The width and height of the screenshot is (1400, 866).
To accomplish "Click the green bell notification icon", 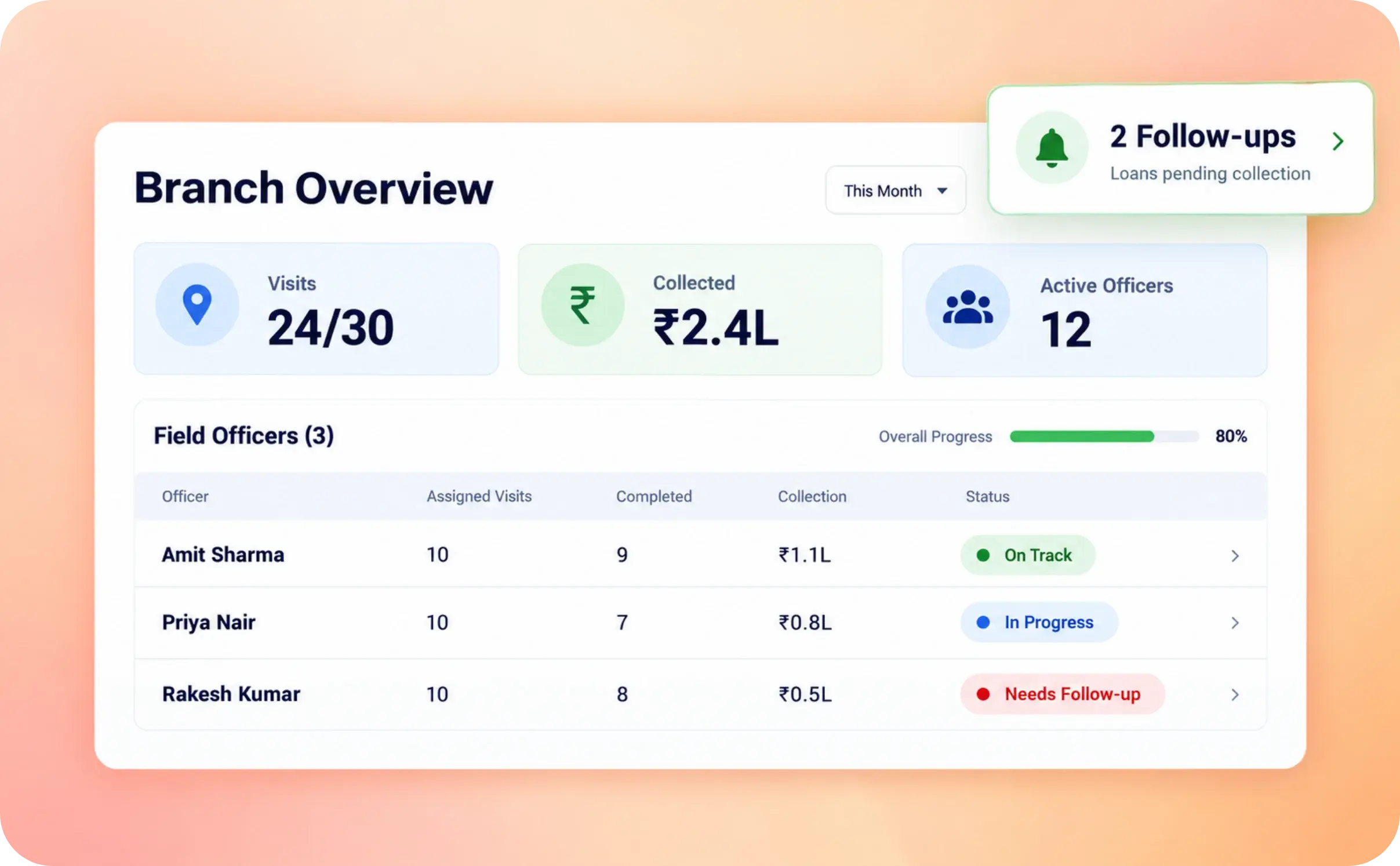I will [x=1052, y=148].
